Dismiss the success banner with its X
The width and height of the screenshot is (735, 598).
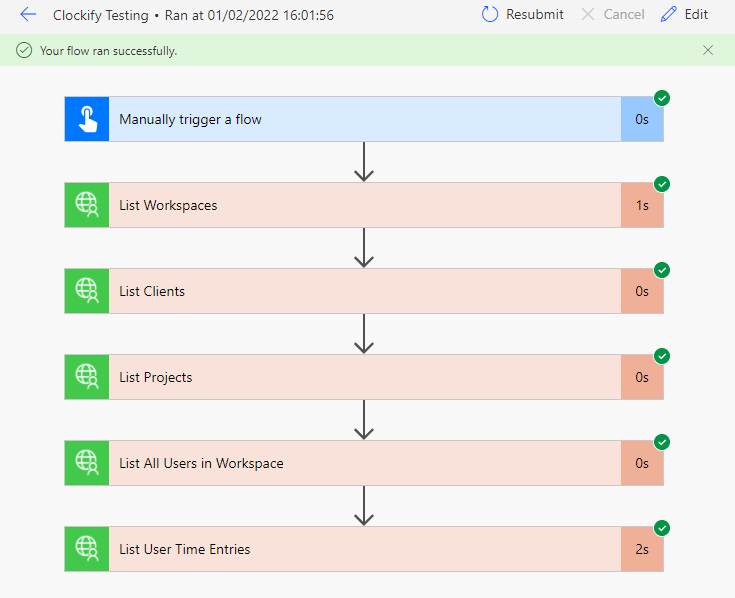pos(708,50)
